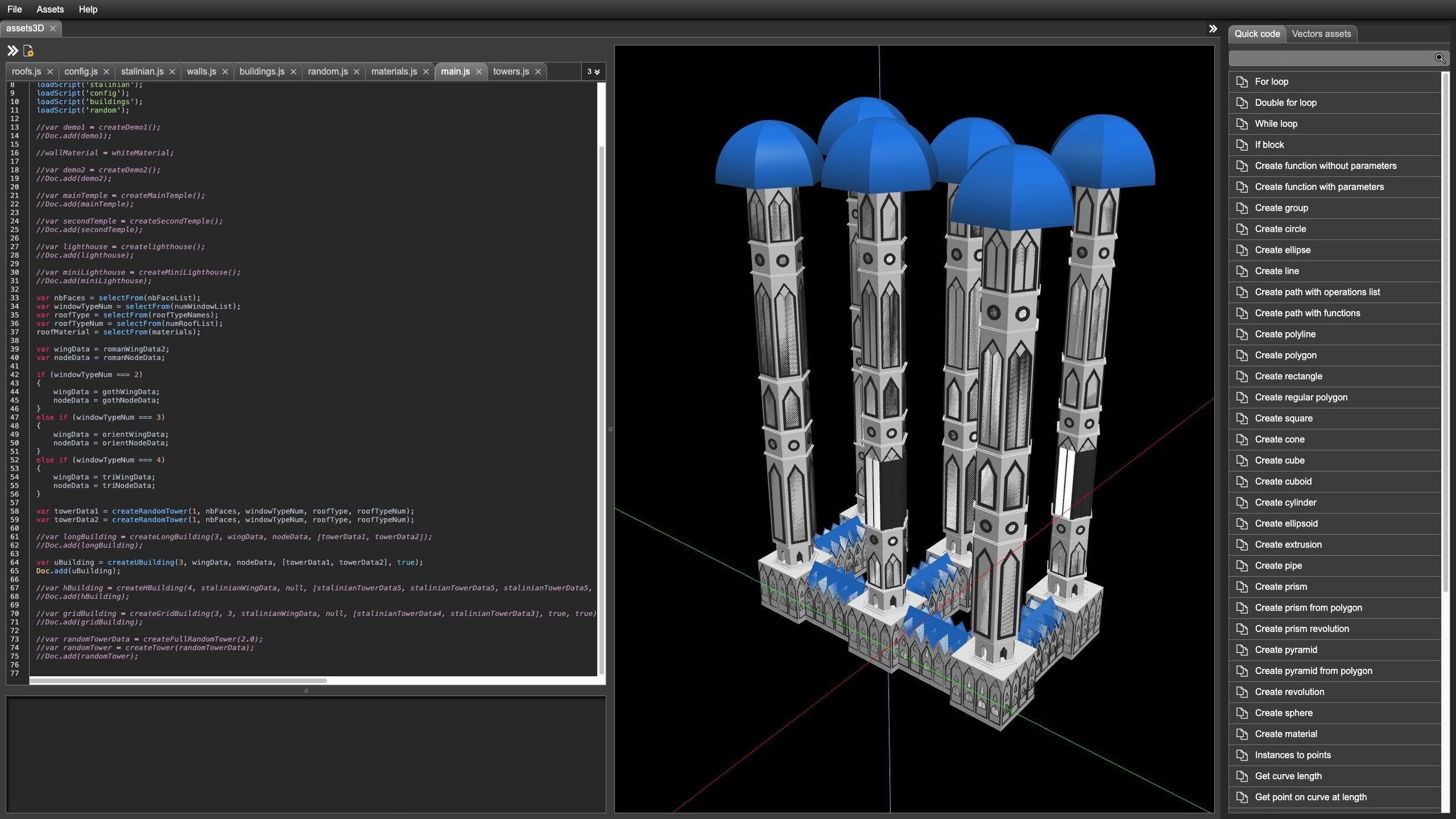1456x819 pixels.
Task: Click the search magnifier icon in Quick code
Action: pyautogui.click(x=1439, y=58)
